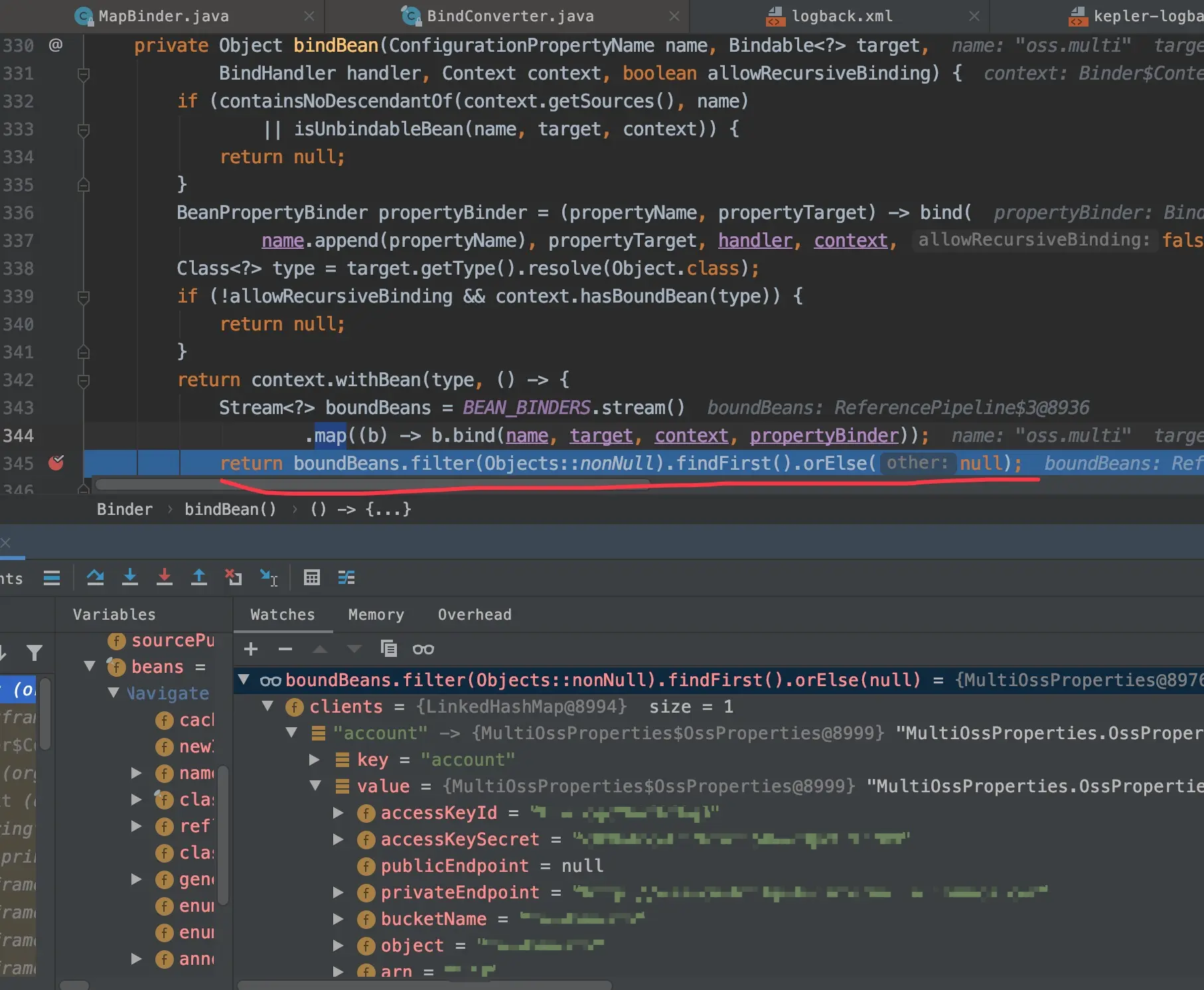Toggle fold end marker at line 341
Image resolution: width=1204 pixels, height=990 pixels.
click(x=84, y=352)
